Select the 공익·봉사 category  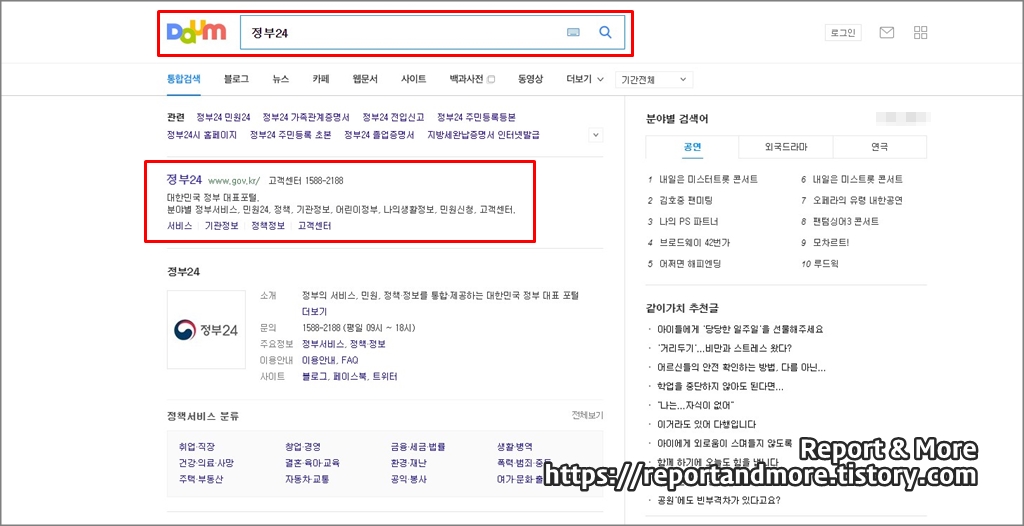[x=409, y=480]
